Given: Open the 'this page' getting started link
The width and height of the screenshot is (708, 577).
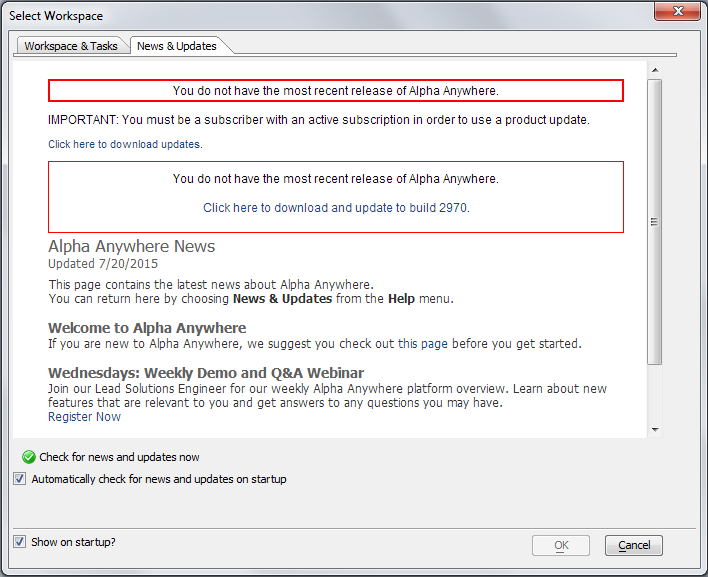Looking at the screenshot, I should (x=422, y=344).
